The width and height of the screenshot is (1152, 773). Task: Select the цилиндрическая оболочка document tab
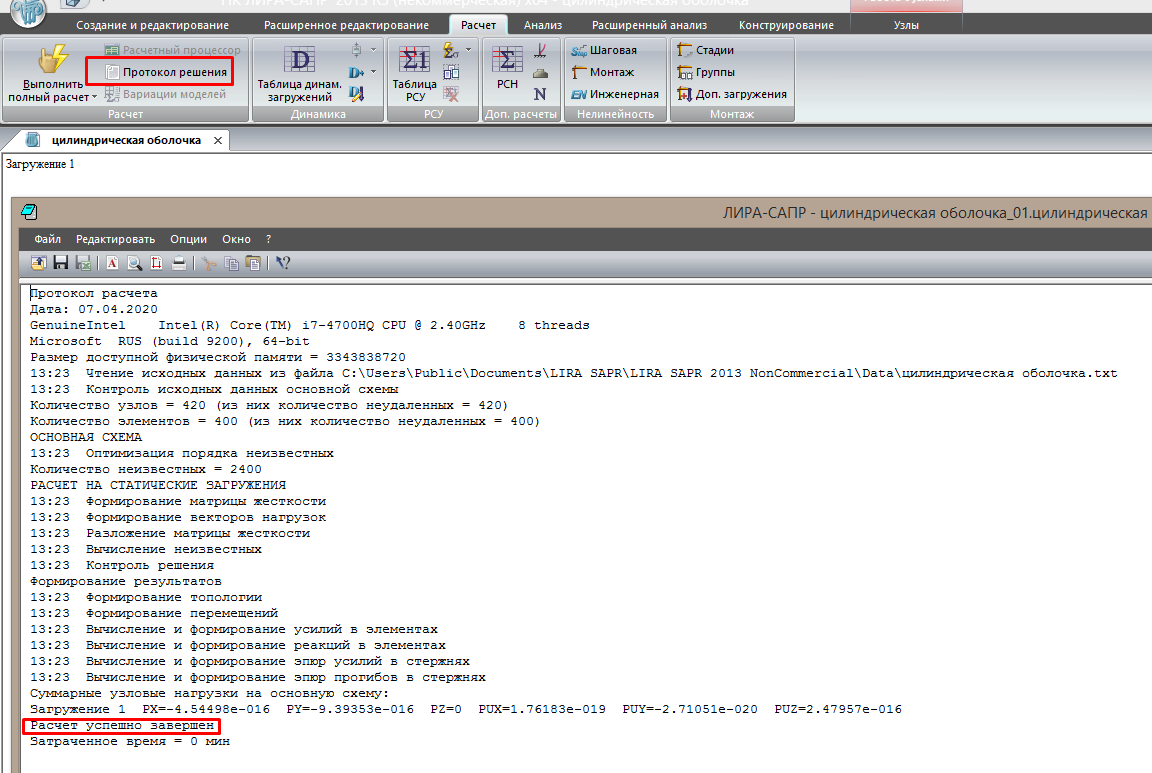pos(126,140)
